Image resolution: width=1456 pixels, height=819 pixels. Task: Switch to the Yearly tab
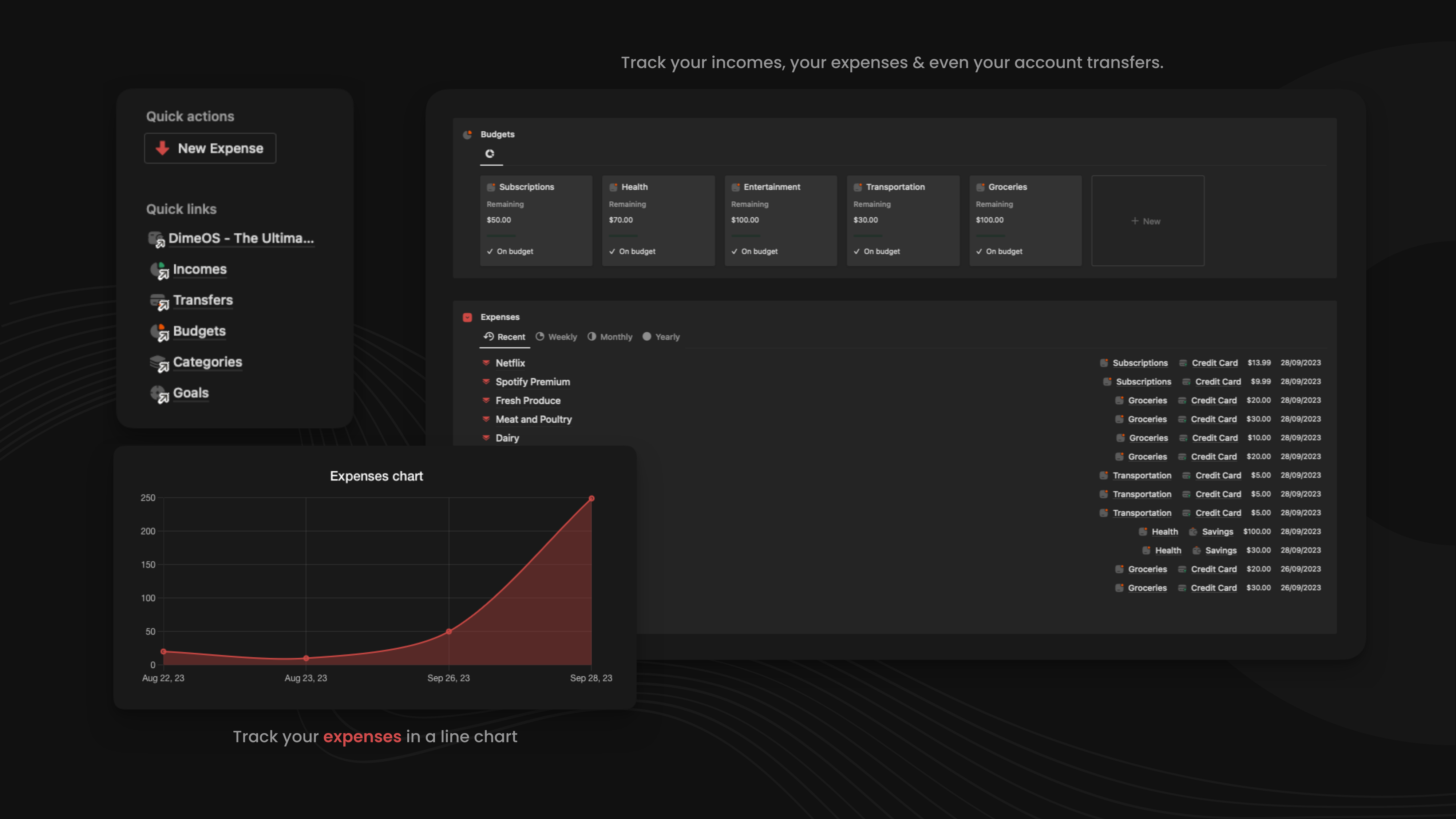point(661,337)
